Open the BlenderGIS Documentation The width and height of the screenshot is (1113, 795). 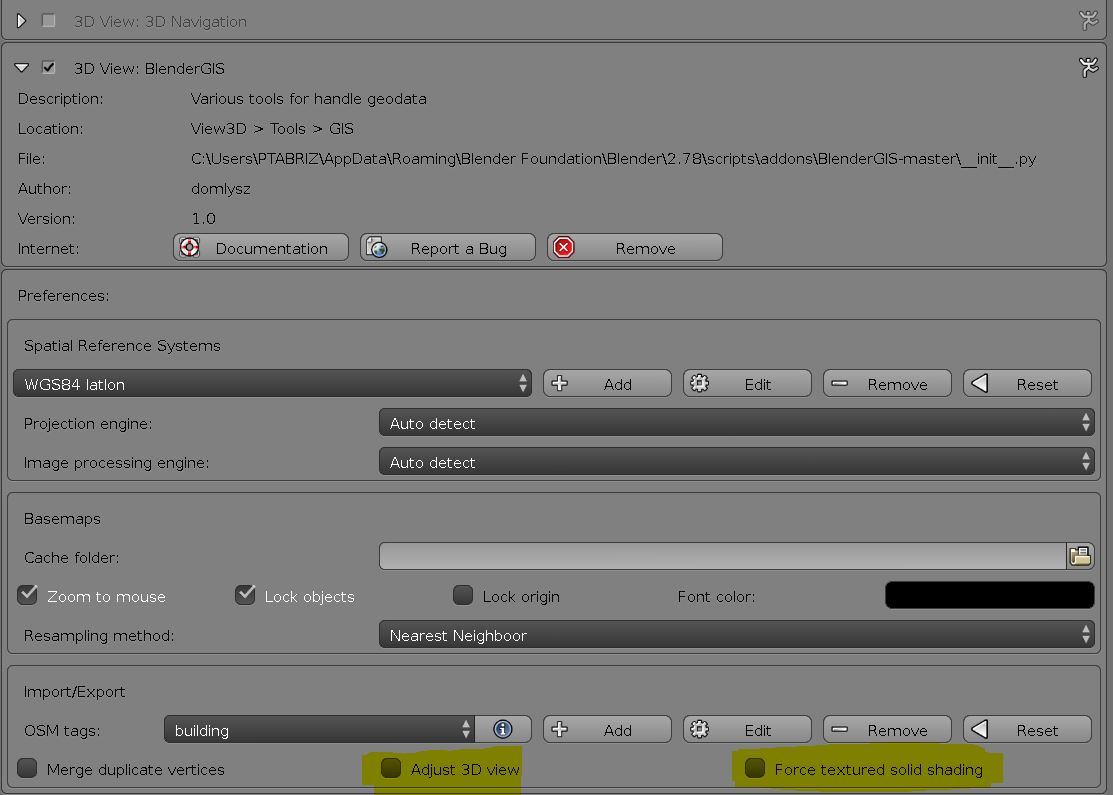[261, 248]
